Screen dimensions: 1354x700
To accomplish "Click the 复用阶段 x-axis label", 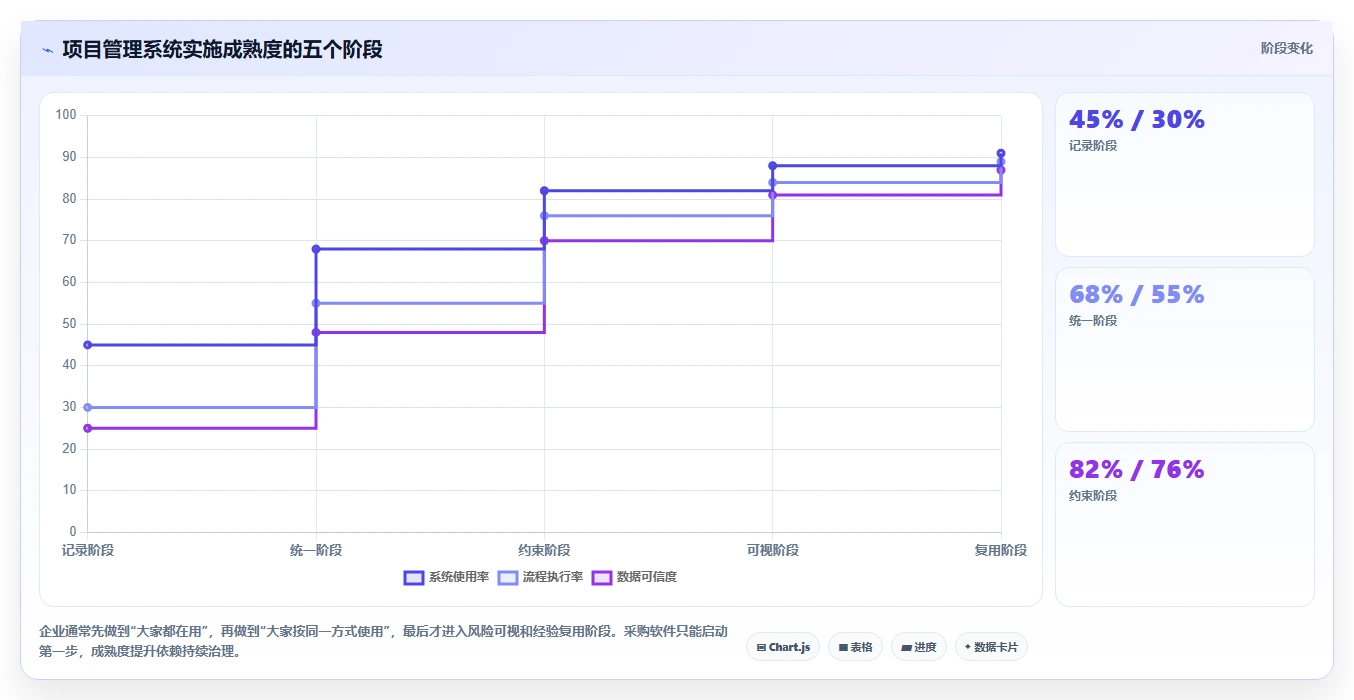I will [1001, 550].
